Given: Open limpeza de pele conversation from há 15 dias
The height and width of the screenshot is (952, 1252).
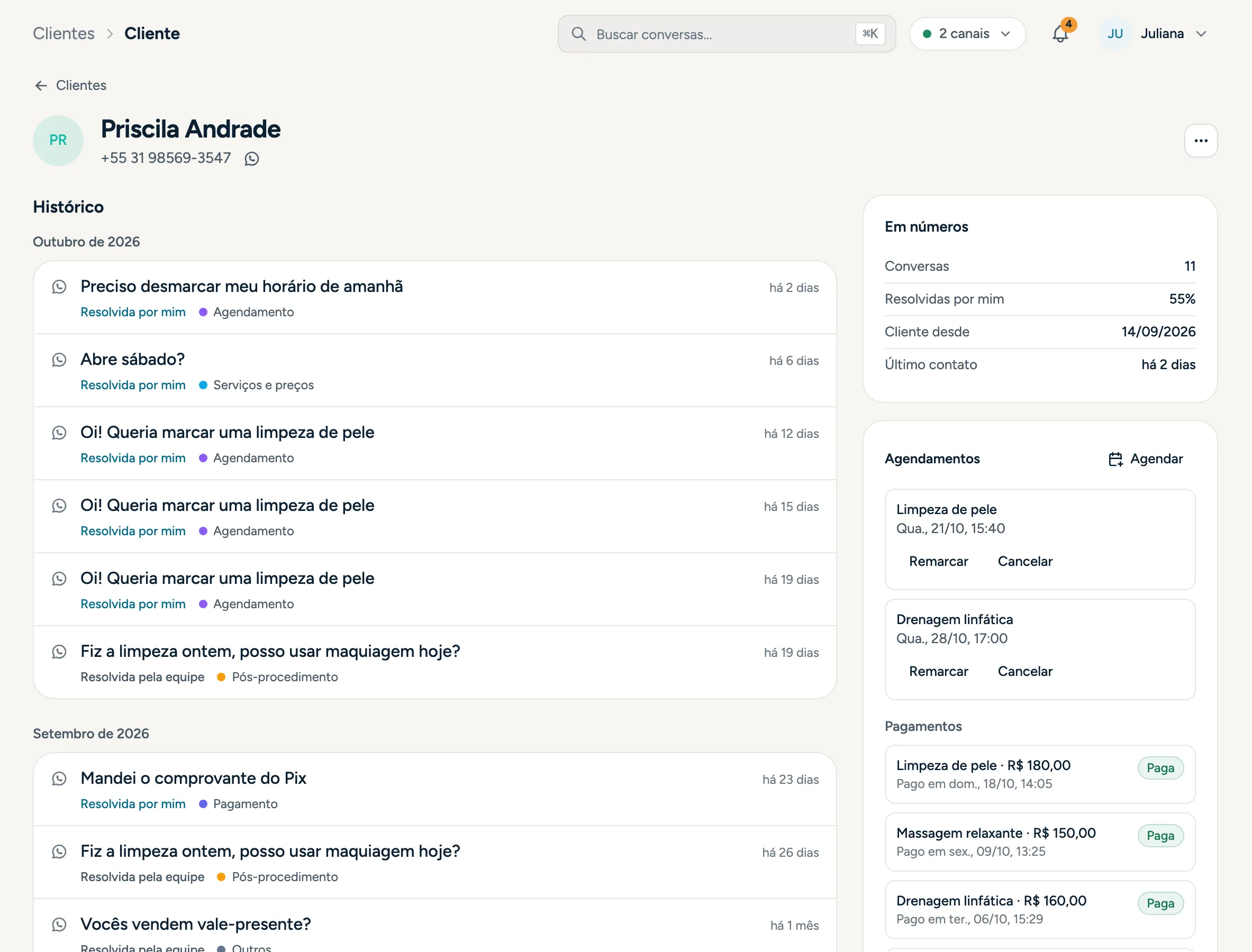Looking at the screenshot, I should coord(435,517).
